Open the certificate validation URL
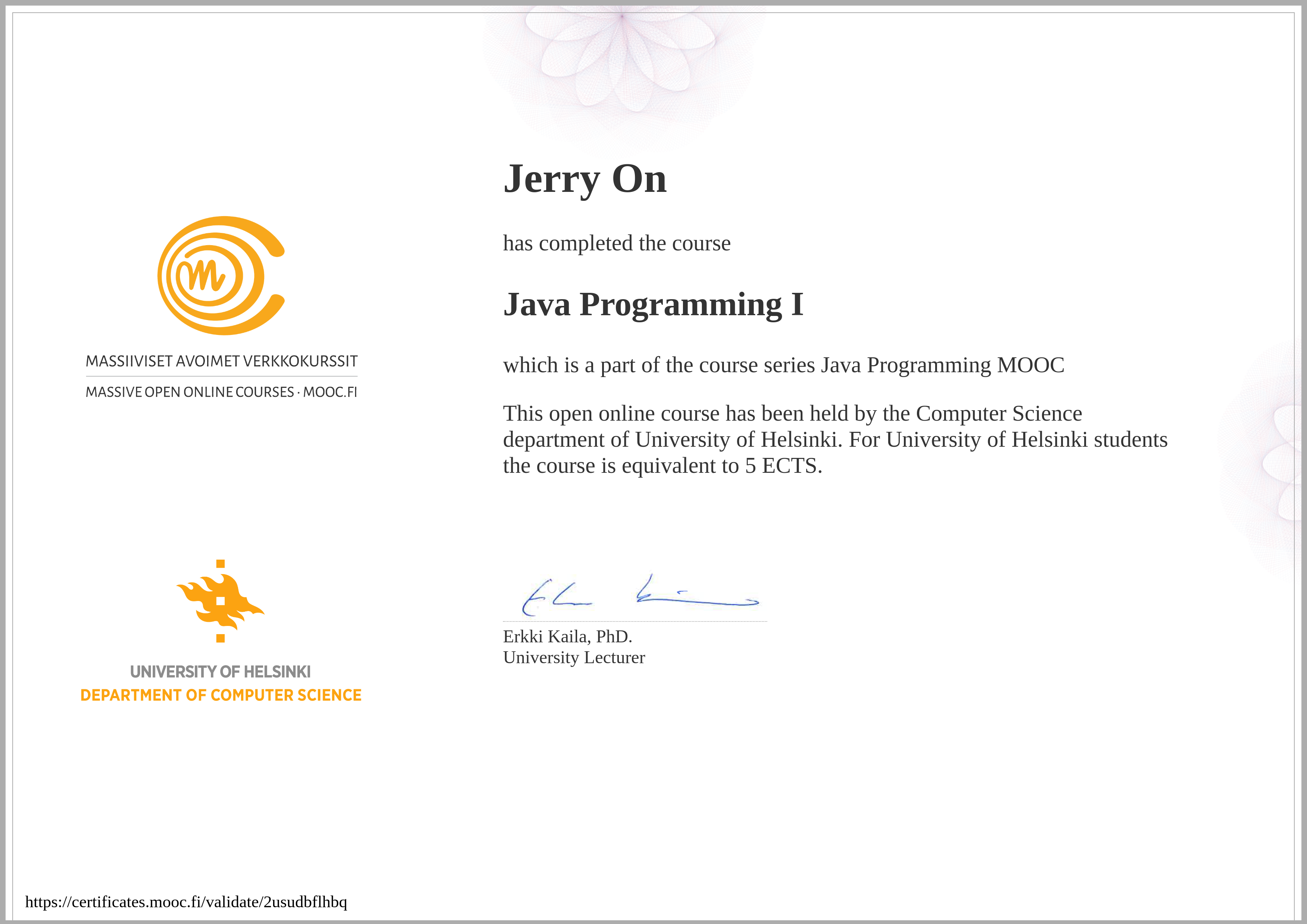 pyautogui.click(x=186, y=902)
